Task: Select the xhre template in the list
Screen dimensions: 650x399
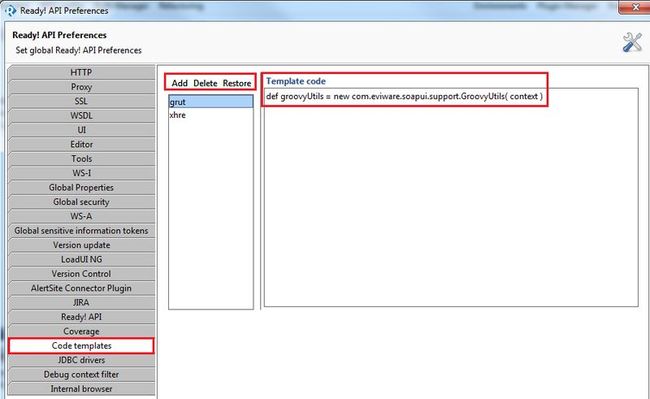Action: click(x=211, y=115)
